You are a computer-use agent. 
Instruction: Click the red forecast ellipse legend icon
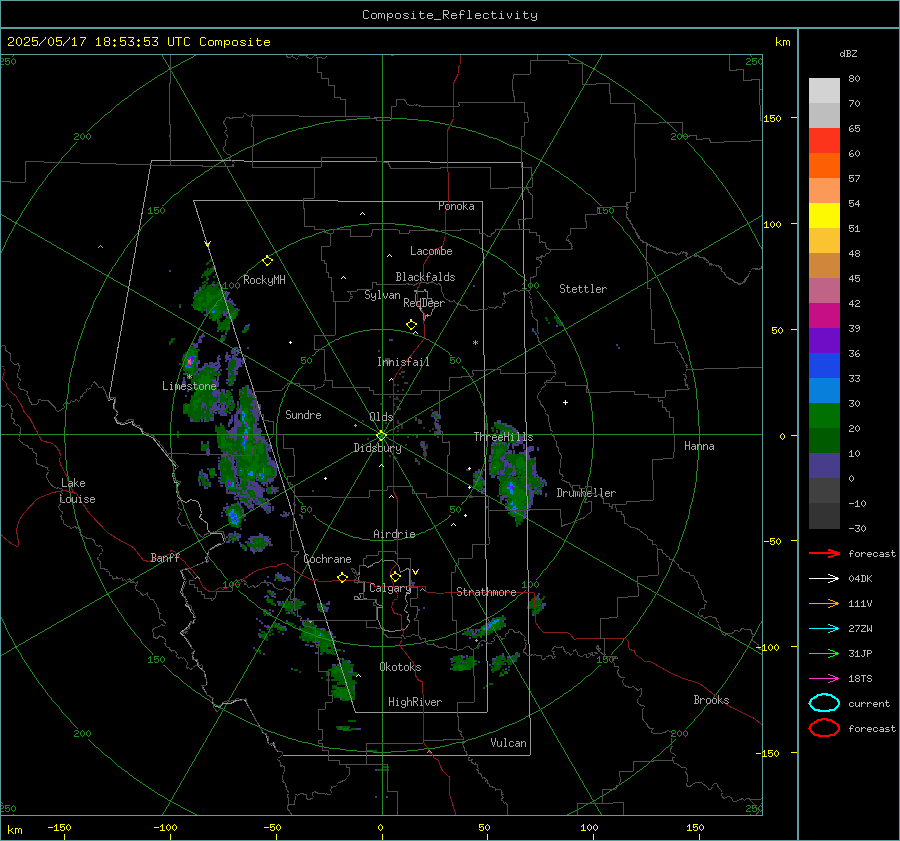coord(824,728)
